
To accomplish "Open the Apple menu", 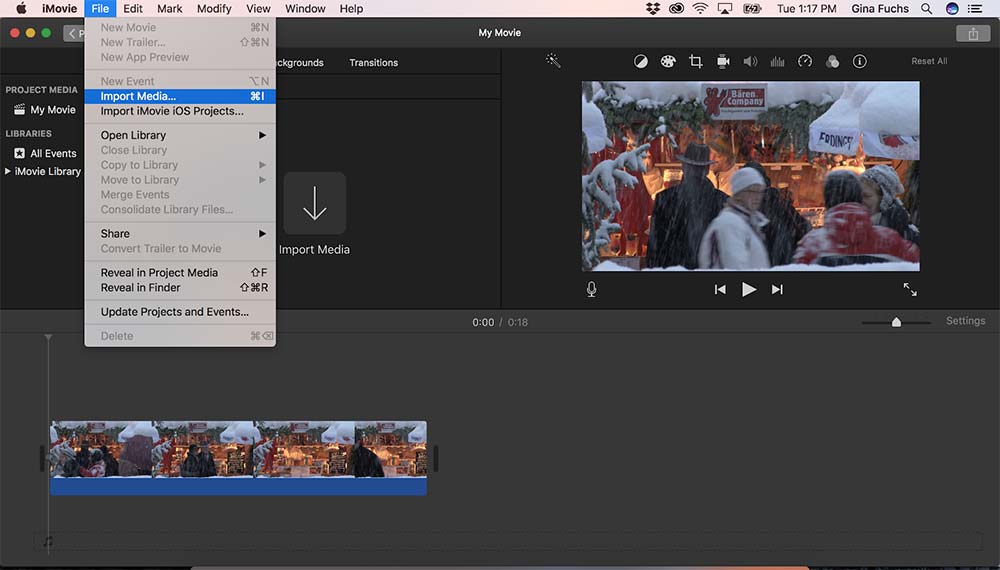I will coord(21,8).
